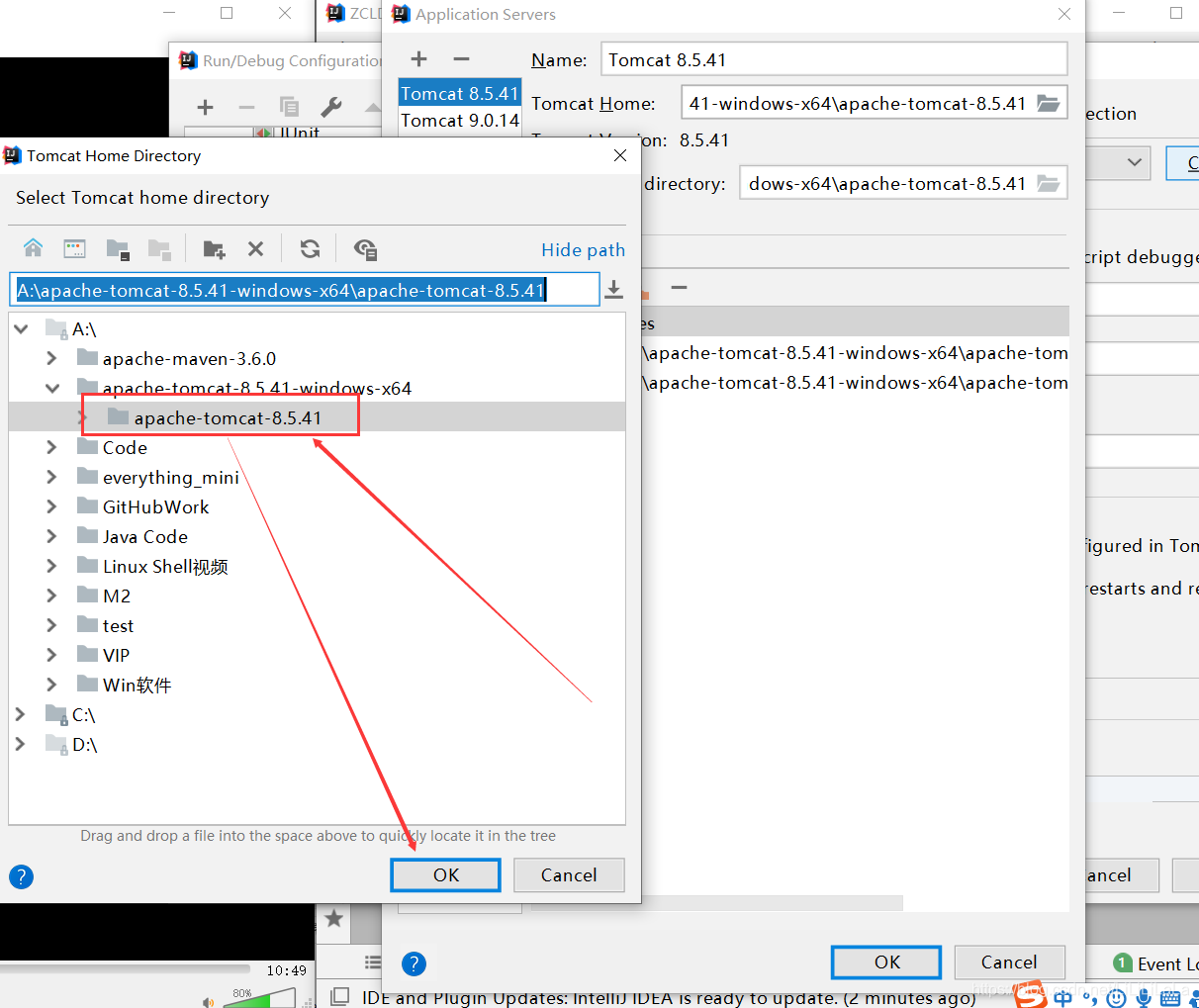Open dropdown in background Run/Debug window

pyautogui.click(x=1134, y=162)
